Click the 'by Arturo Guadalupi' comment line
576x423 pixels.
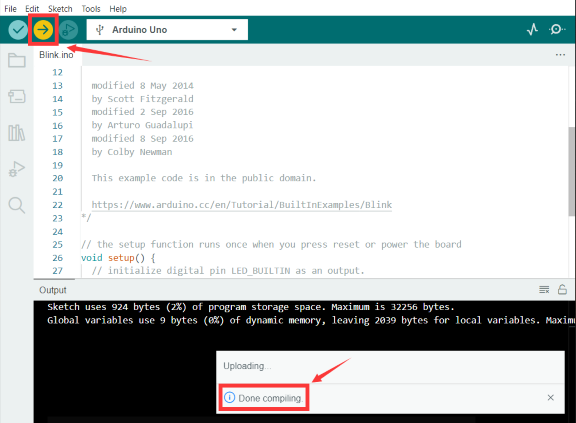[x=142, y=125]
